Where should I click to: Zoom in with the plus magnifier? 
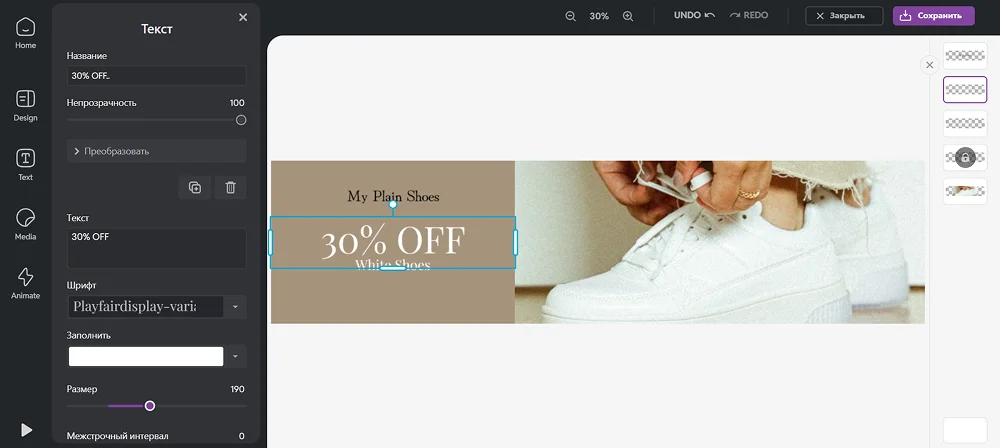tap(628, 16)
